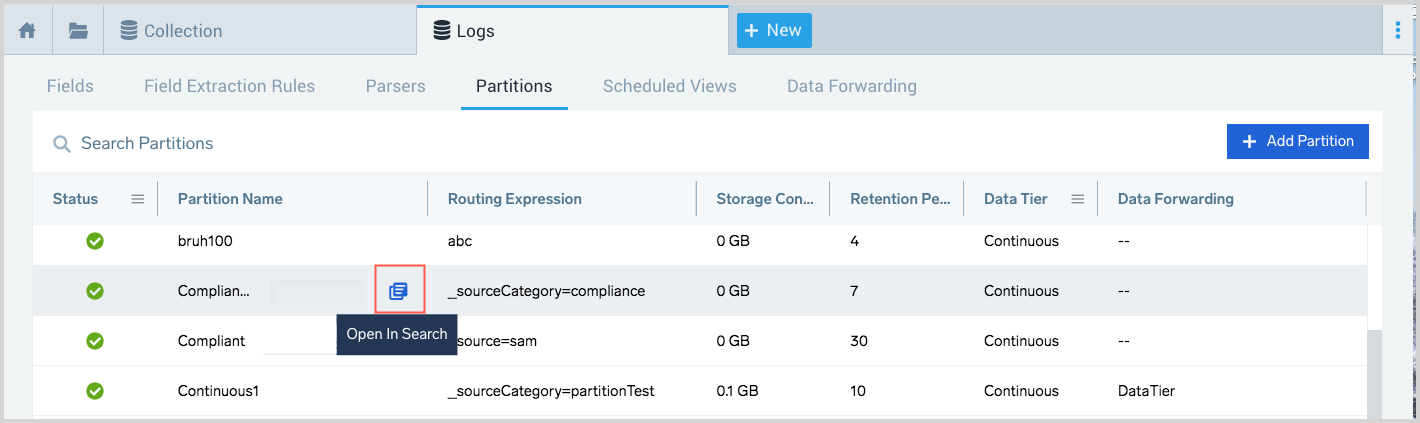Click the Add Partition button
Image resolution: width=1420 pixels, height=423 pixels.
(x=1297, y=141)
